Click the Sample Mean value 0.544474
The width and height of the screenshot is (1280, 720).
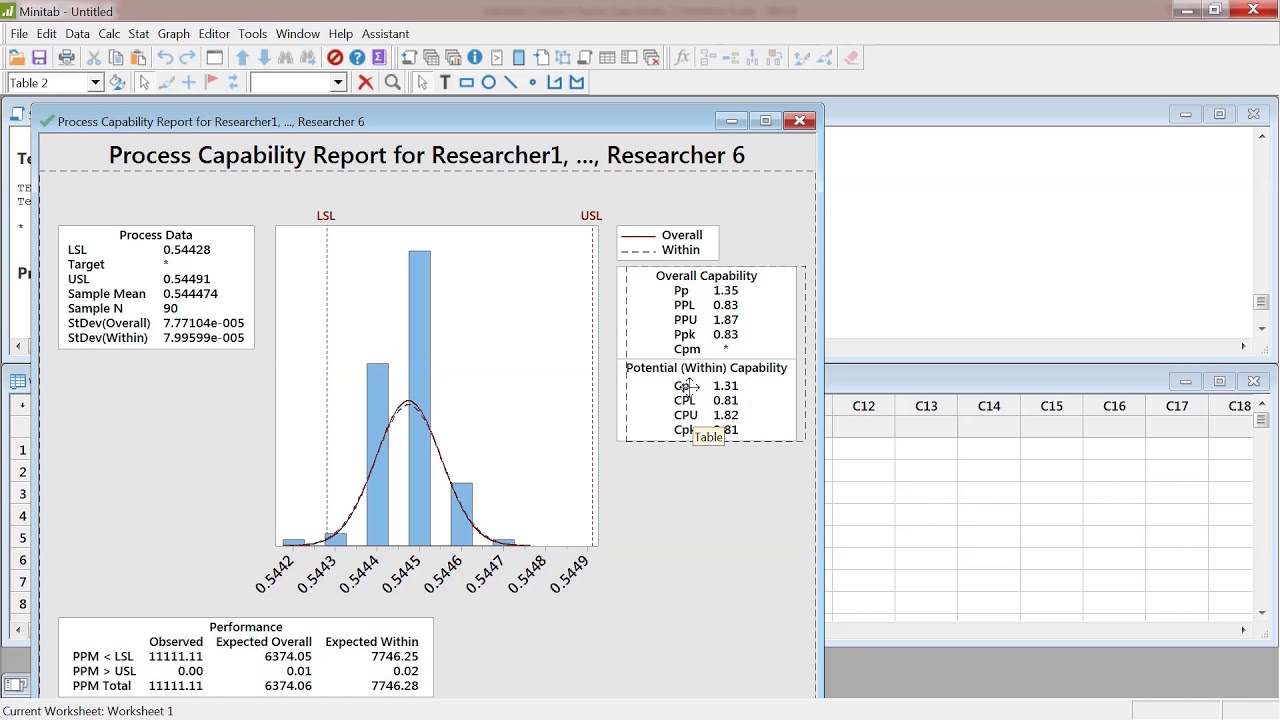(x=190, y=294)
